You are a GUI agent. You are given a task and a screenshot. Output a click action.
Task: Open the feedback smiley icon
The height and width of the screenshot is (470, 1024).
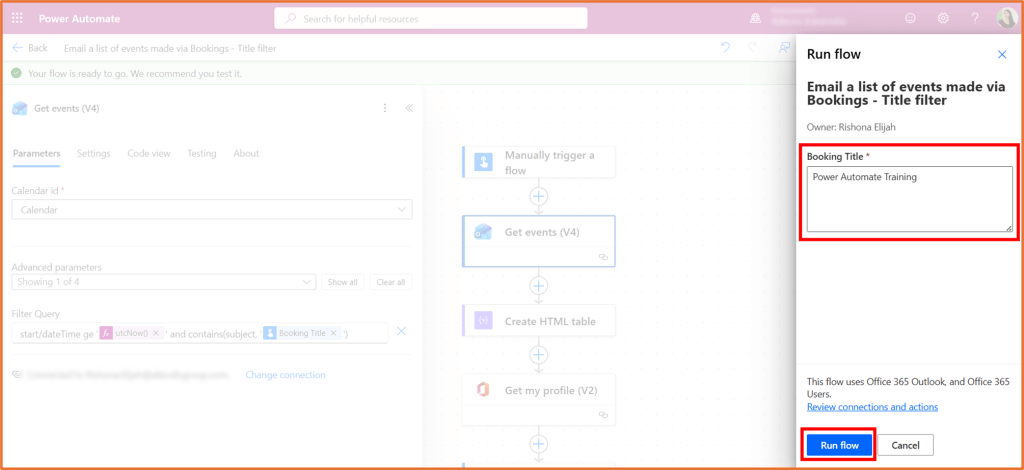(910, 18)
